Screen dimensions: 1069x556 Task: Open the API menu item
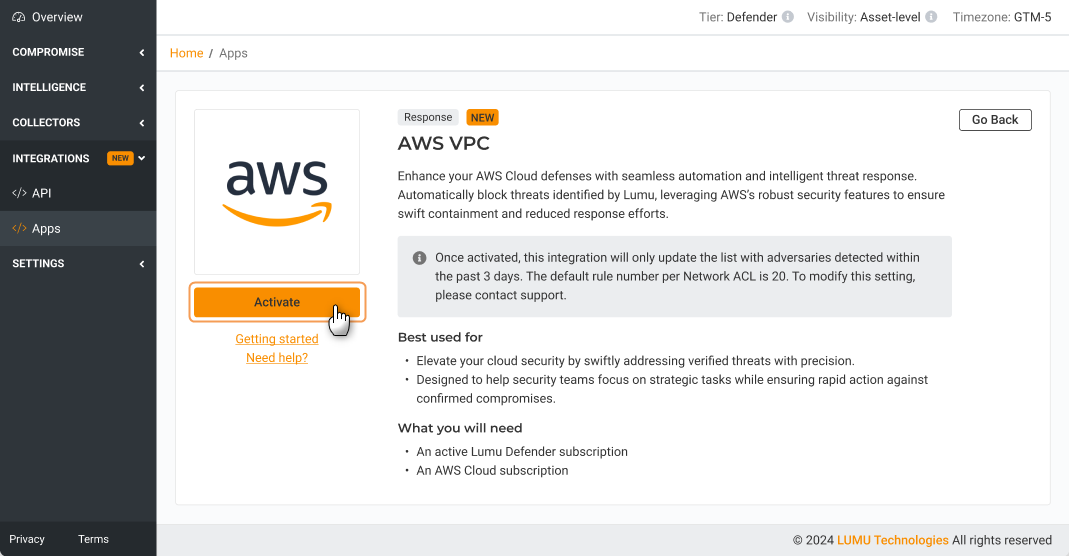pos(42,193)
